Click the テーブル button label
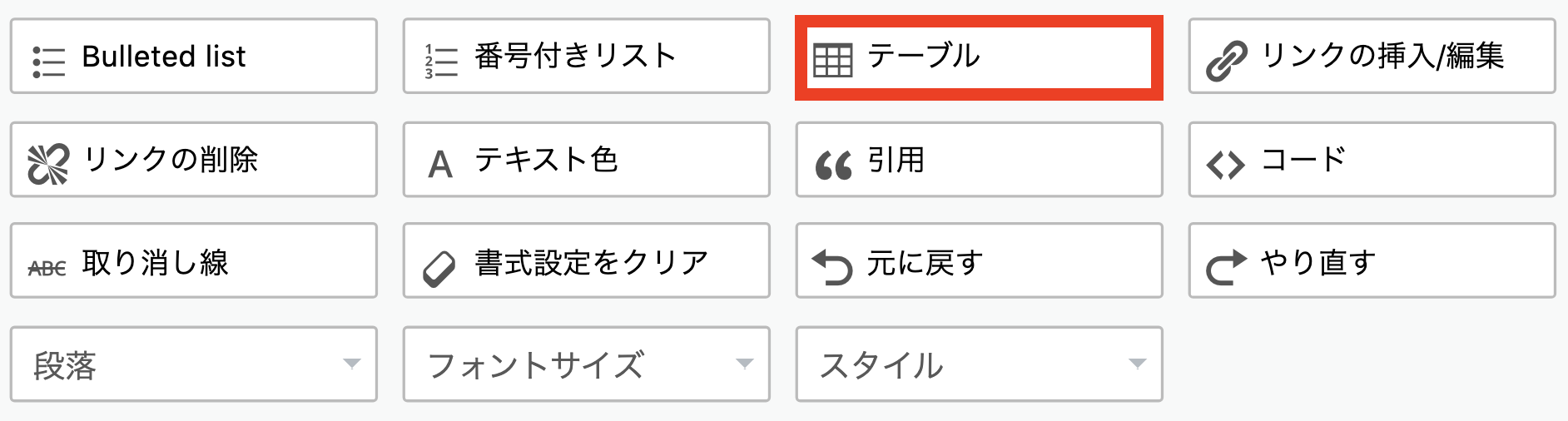The height and width of the screenshot is (421, 1568). point(924,56)
